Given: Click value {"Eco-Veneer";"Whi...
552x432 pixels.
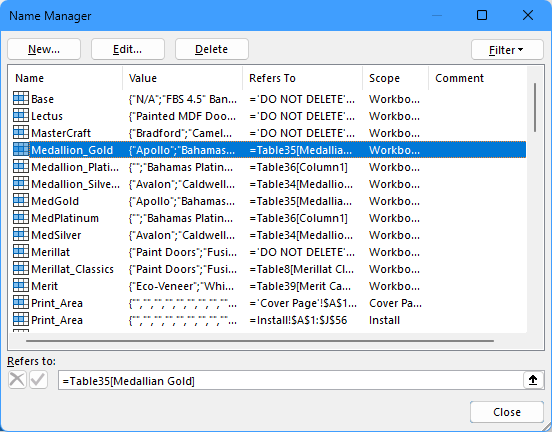Looking at the screenshot, I should tap(181, 286).
